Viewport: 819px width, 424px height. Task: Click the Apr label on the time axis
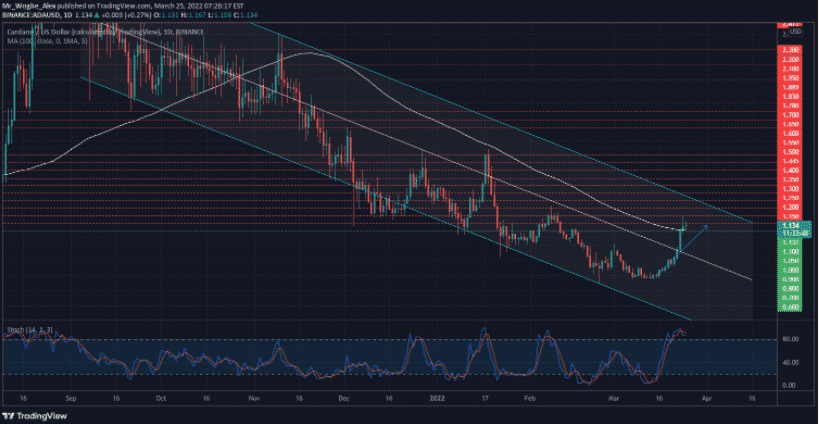pos(706,396)
